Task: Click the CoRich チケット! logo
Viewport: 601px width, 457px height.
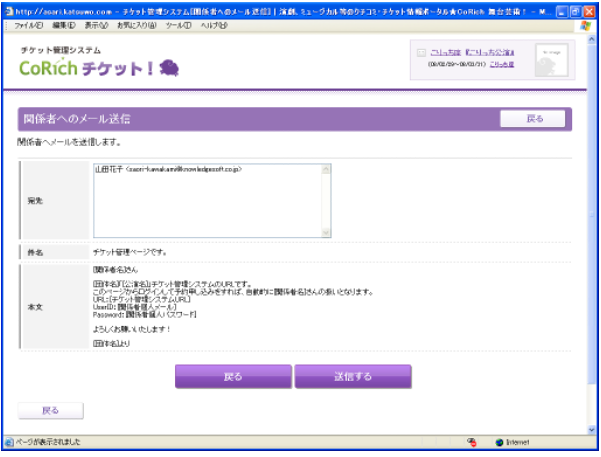Action: pos(98,67)
